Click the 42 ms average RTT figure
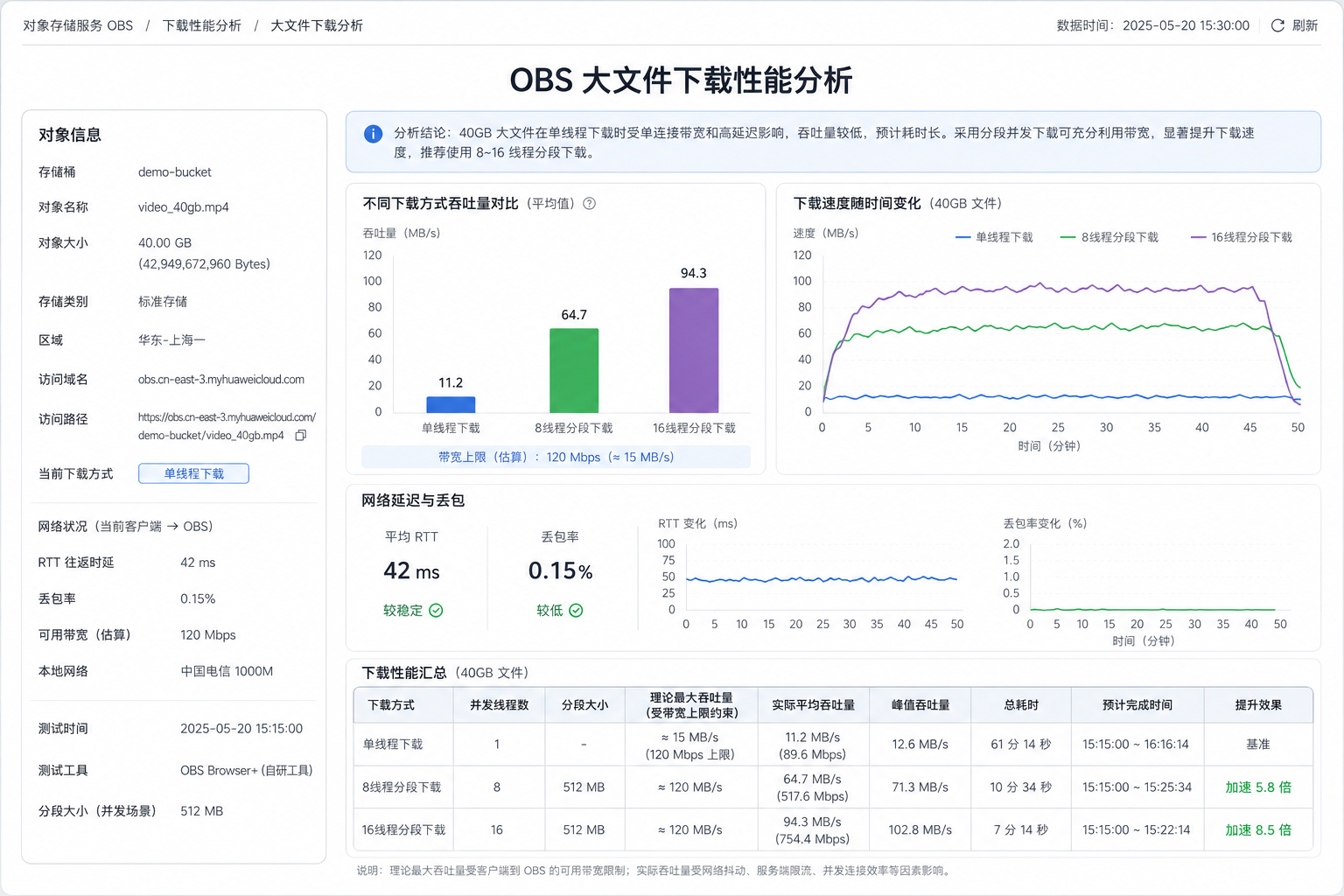 [x=411, y=571]
